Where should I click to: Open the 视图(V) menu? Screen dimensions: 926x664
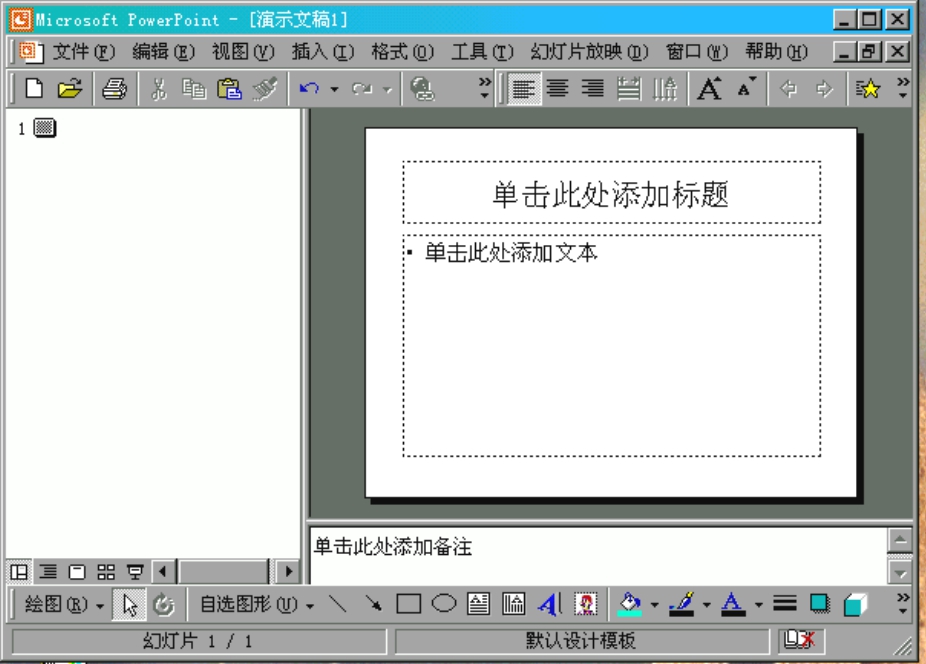[243, 52]
